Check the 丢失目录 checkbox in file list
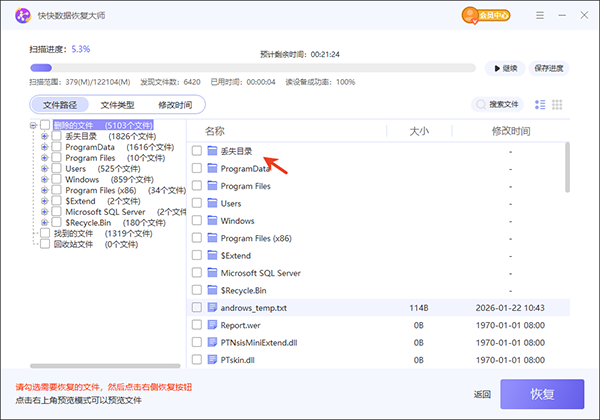The width and height of the screenshot is (600, 420). [197, 151]
